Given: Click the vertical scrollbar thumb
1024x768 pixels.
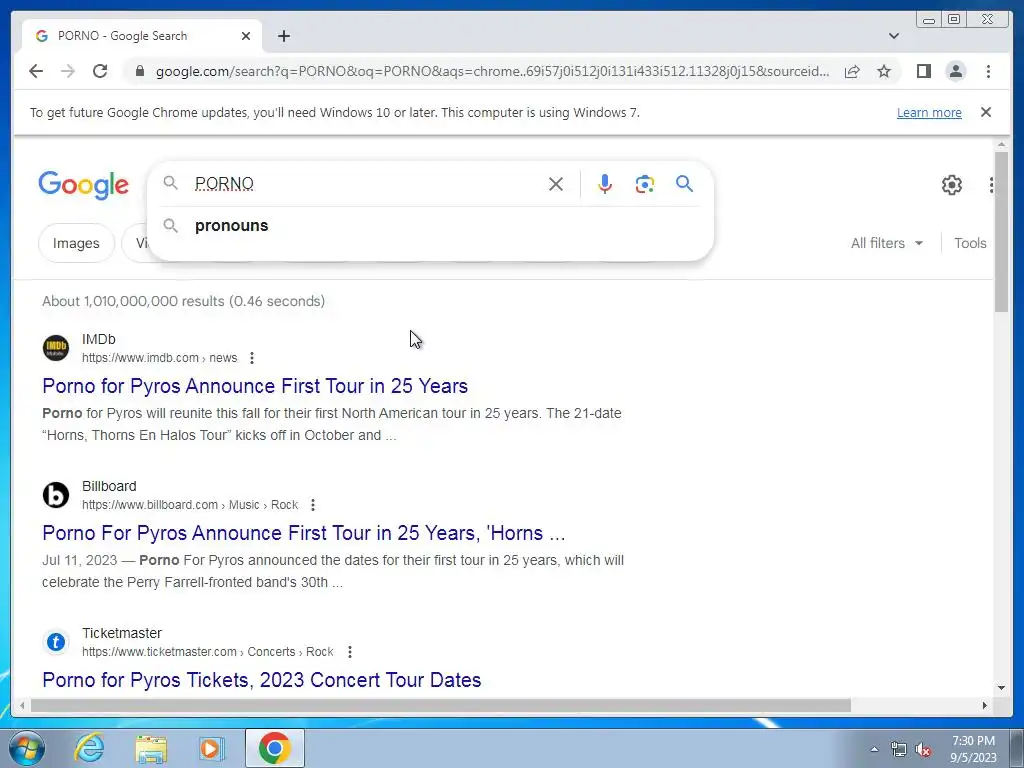Looking at the screenshot, I should 1001,231.
